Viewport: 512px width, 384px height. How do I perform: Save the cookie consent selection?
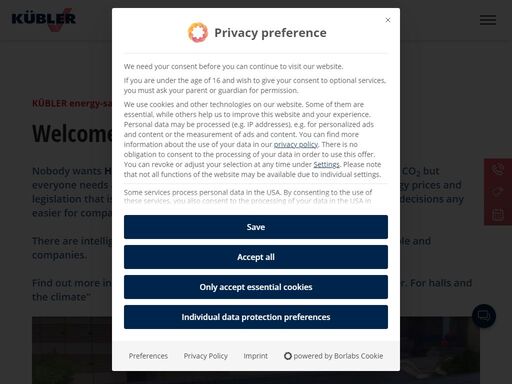click(x=256, y=227)
